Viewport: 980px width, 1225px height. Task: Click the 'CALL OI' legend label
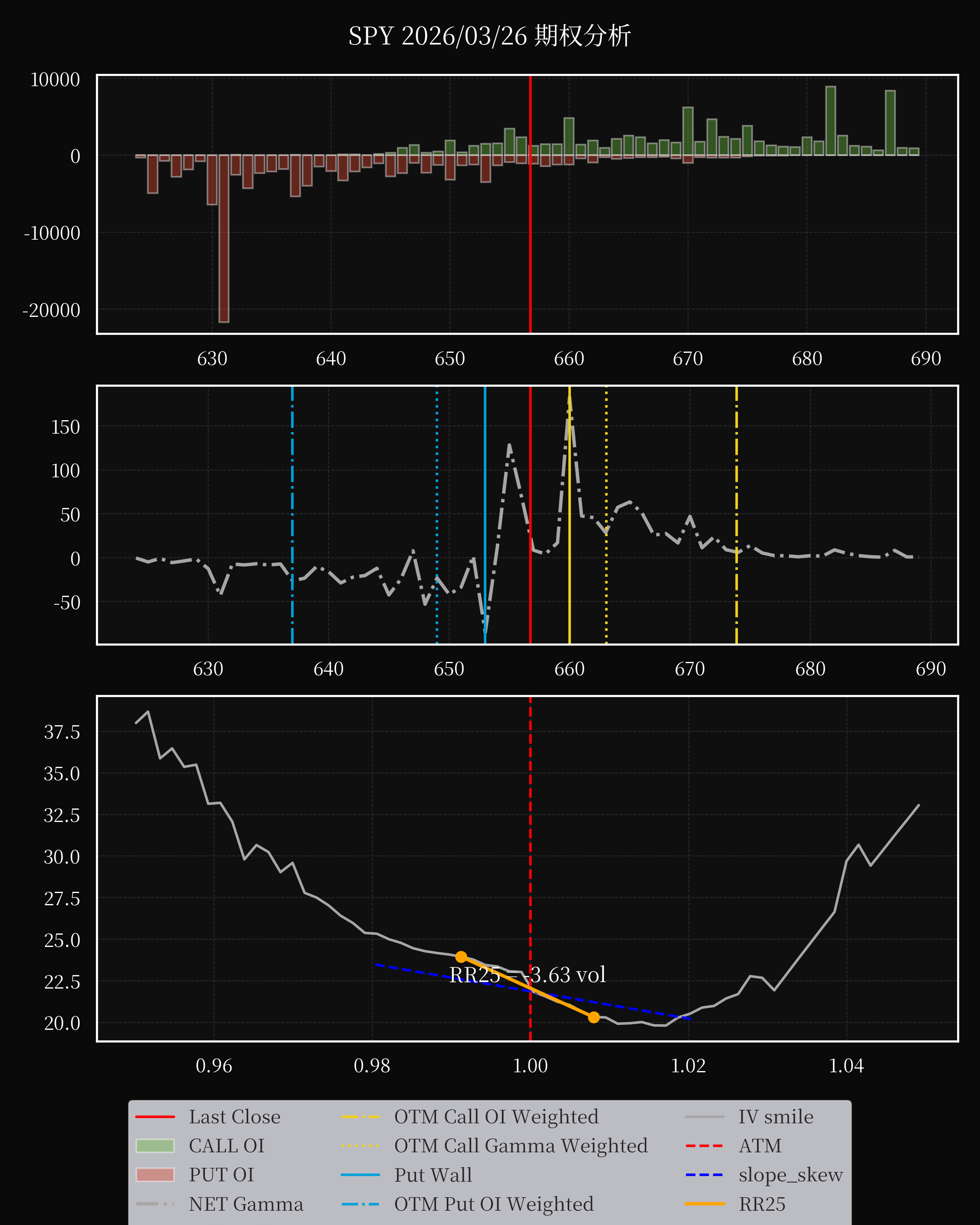coord(227,1146)
